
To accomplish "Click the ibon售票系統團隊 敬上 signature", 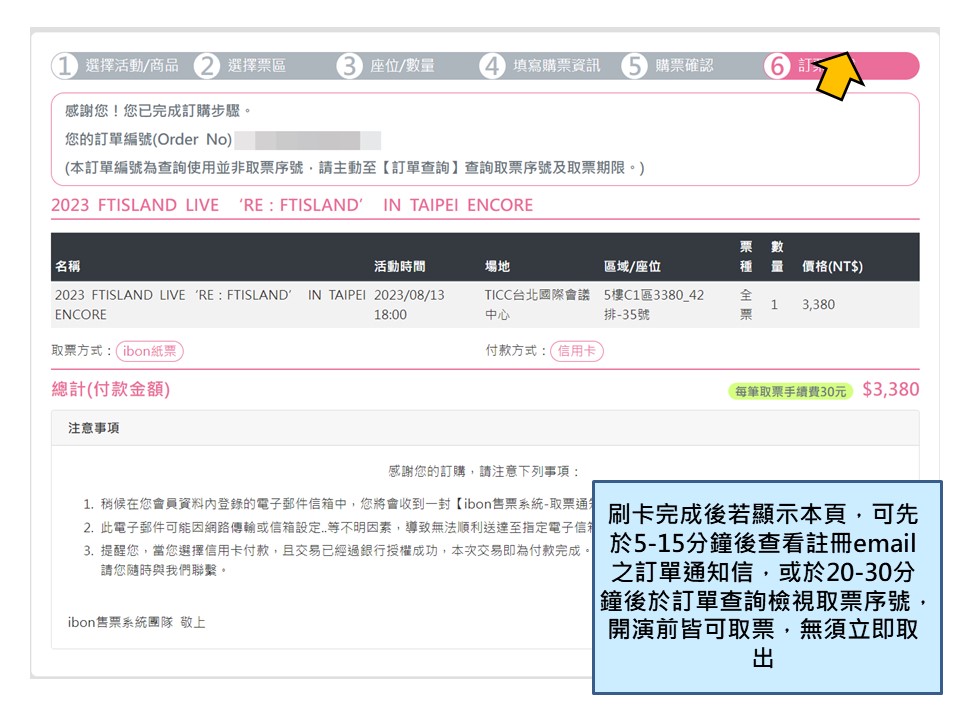I will tap(137, 623).
